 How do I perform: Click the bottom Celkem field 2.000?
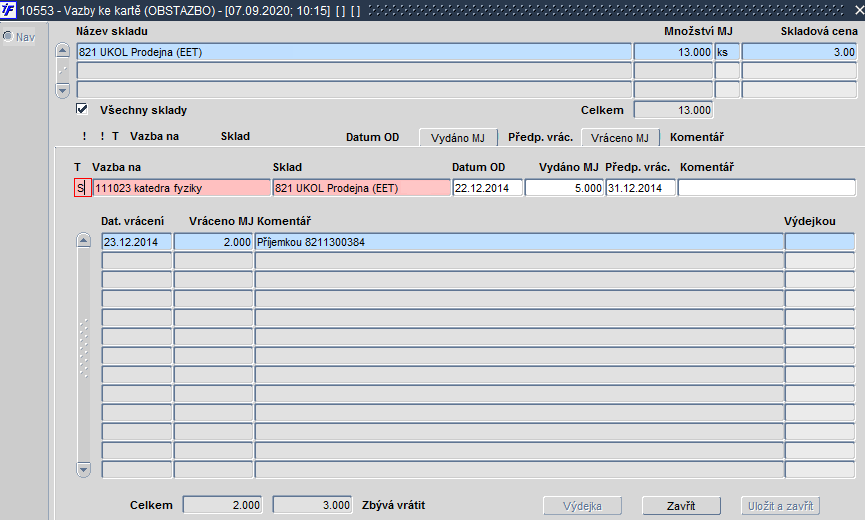222,505
